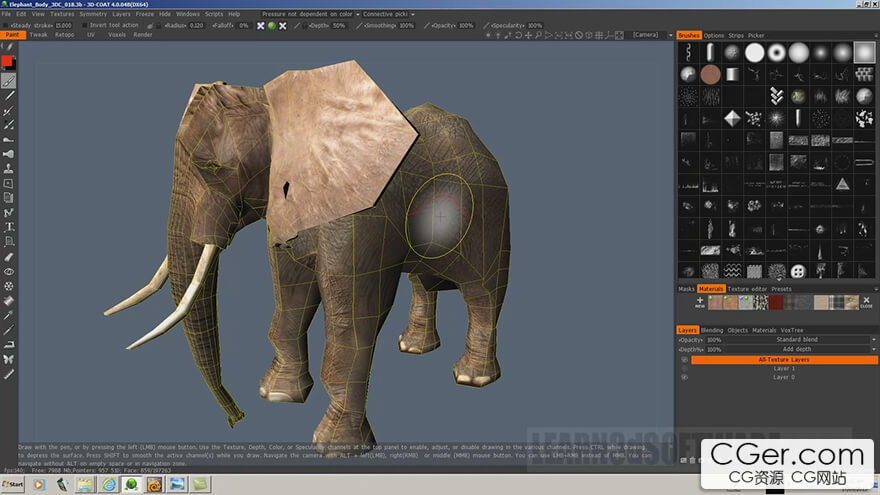Image resolution: width=880 pixels, height=495 pixels.
Task: Toggle Invert tool action checkbox
Action: click(85, 25)
